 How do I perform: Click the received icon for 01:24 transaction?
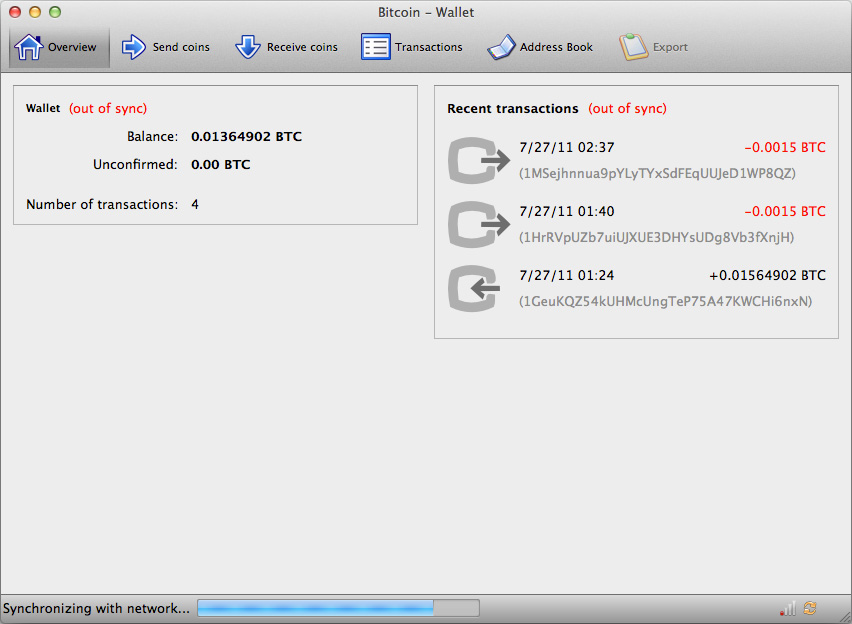[x=474, y=289]
